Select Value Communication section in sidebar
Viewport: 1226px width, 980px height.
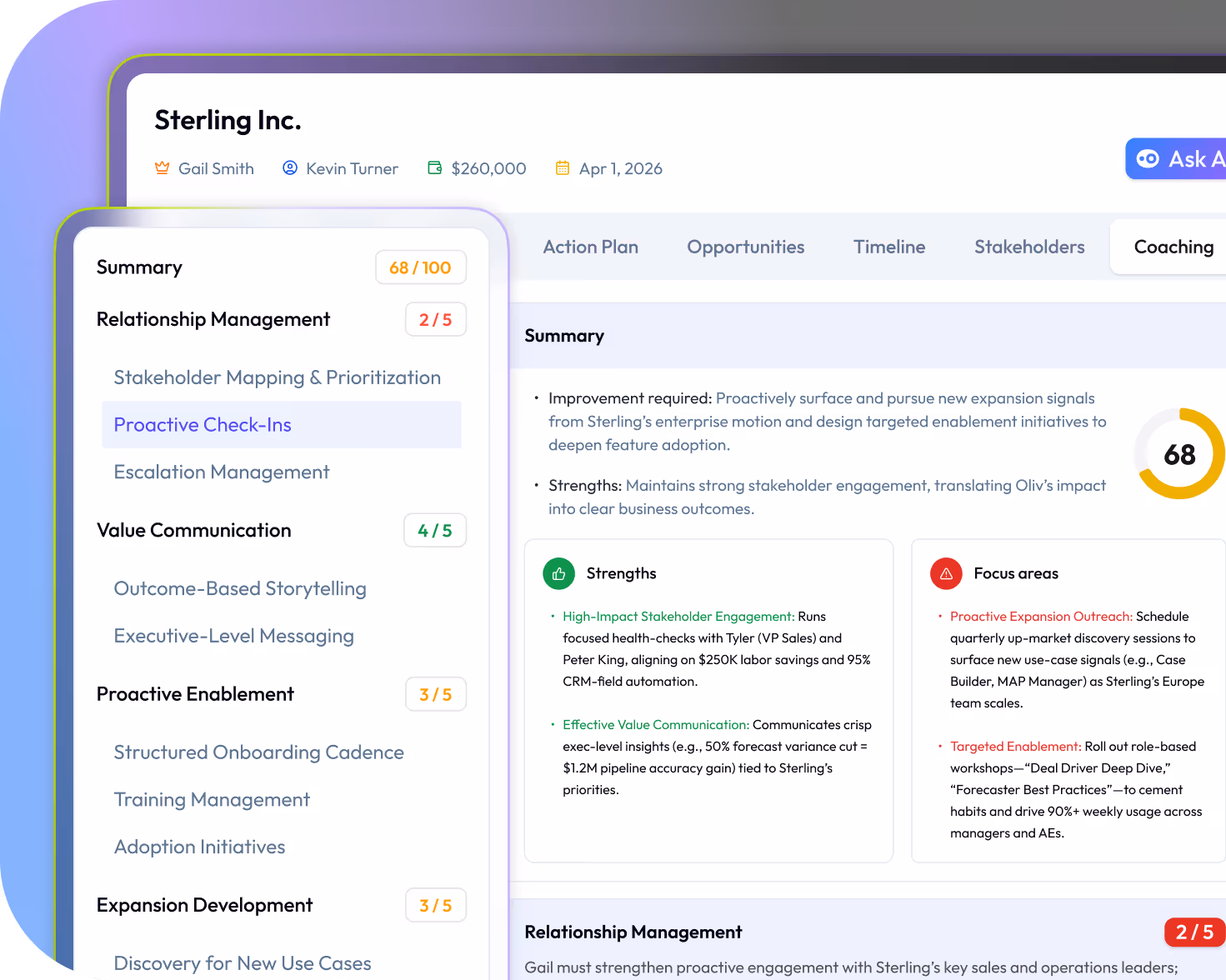coord(194,531)
